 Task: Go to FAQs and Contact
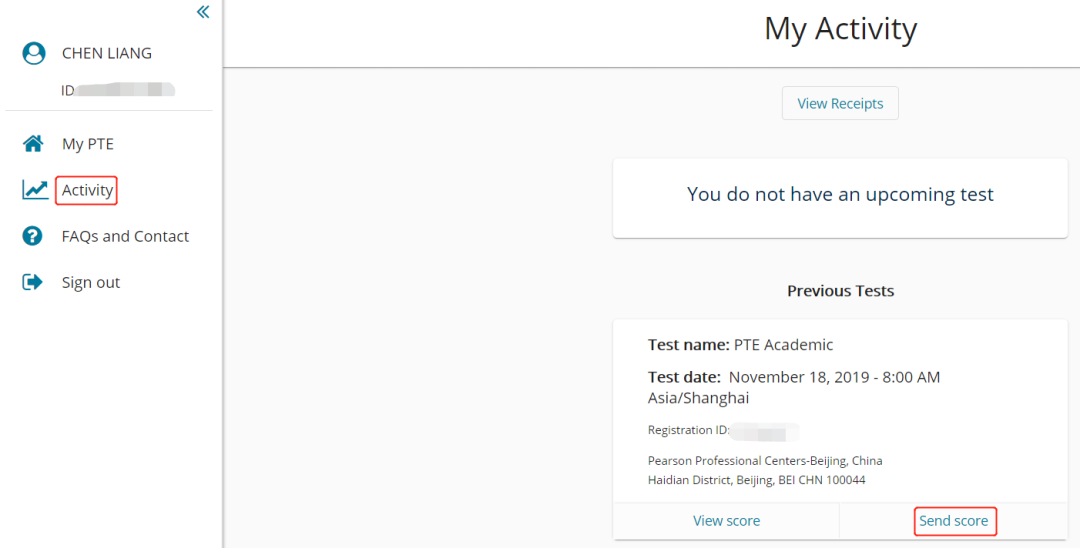(125, 236)
